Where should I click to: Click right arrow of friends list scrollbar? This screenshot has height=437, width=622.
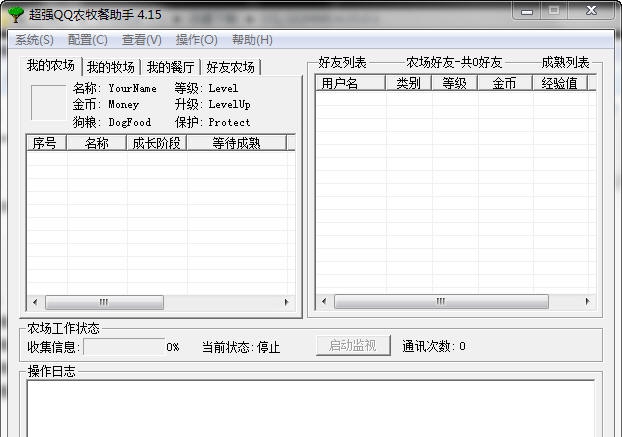588,301
